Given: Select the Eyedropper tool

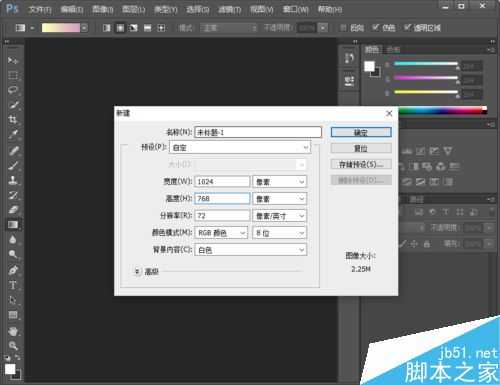Looking at the screenshot, I should [x=13, y=135].
